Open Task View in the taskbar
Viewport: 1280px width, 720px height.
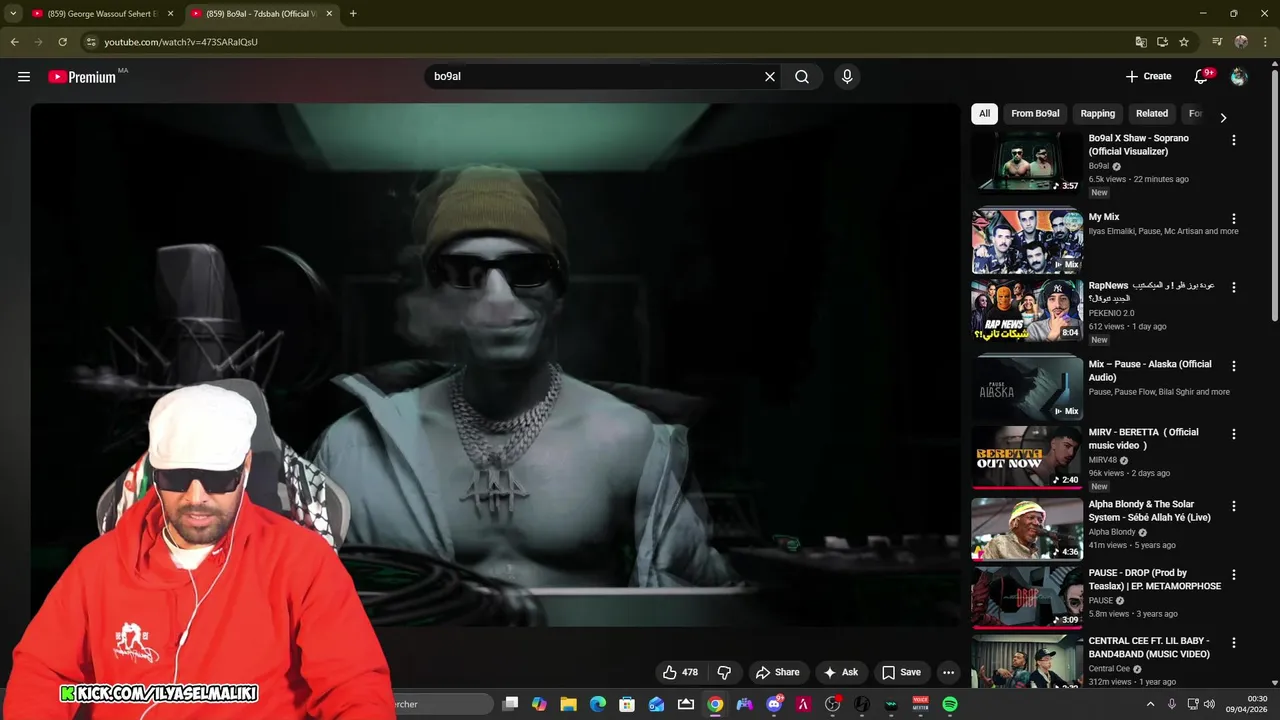tap(510, 704)
